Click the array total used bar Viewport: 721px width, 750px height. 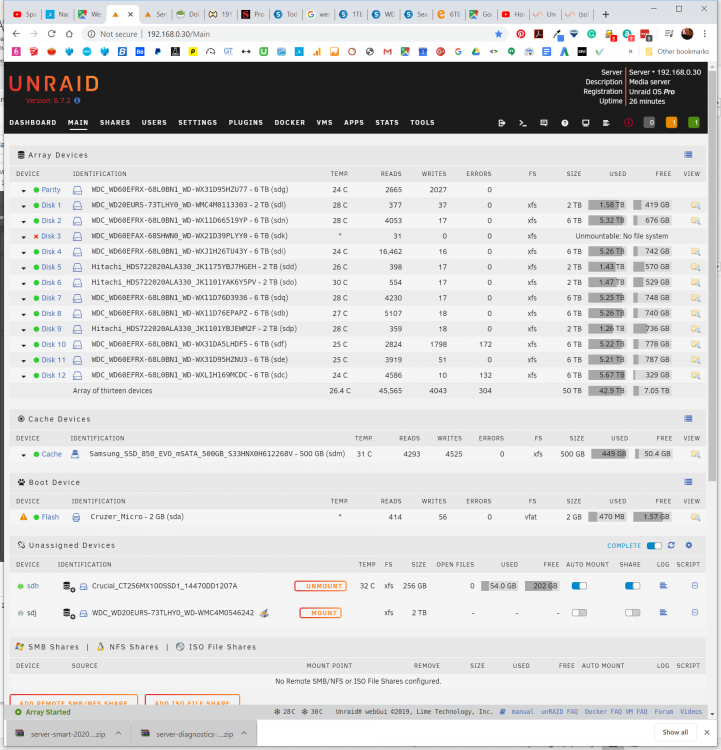point(607,391)
